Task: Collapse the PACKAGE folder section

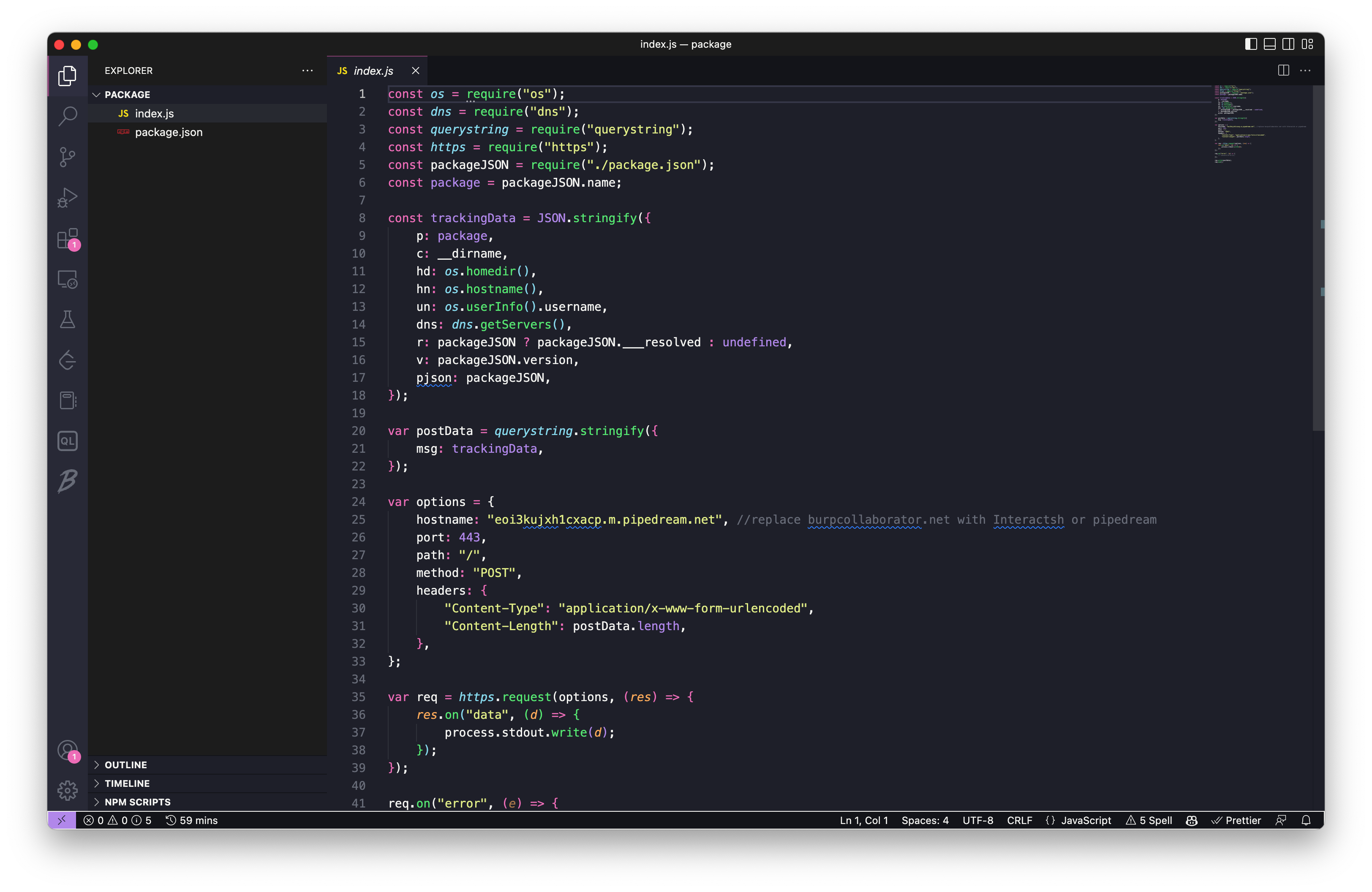Action: [207, 95]
